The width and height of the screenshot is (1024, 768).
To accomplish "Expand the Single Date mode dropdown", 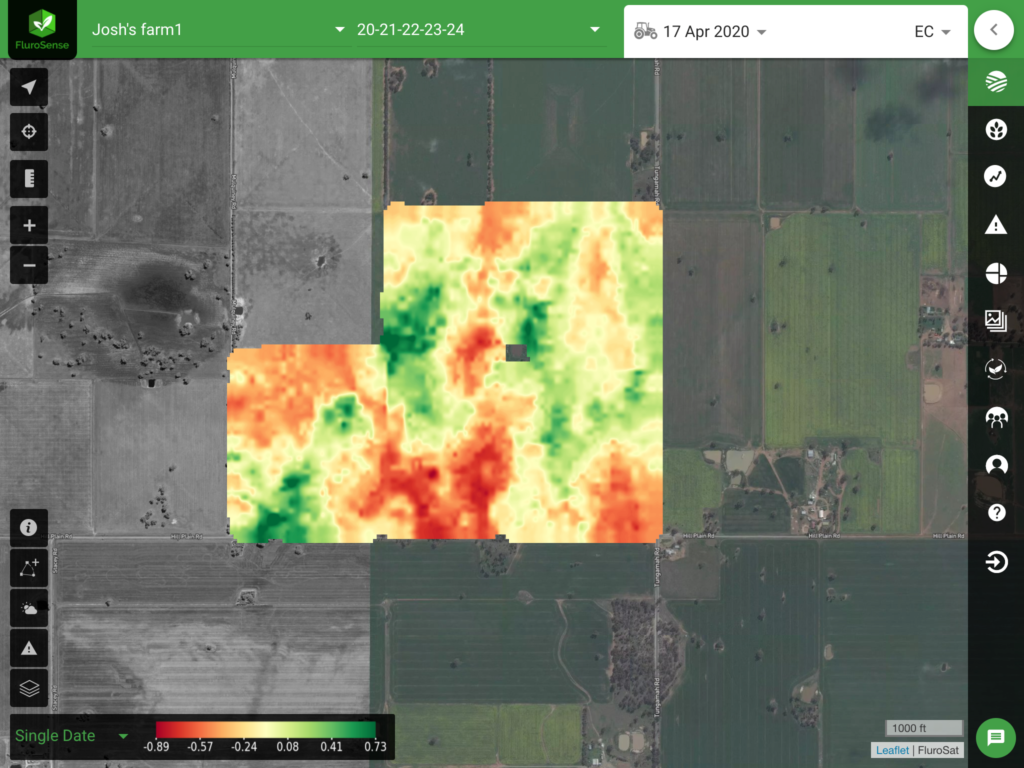I will click(71, 736).
